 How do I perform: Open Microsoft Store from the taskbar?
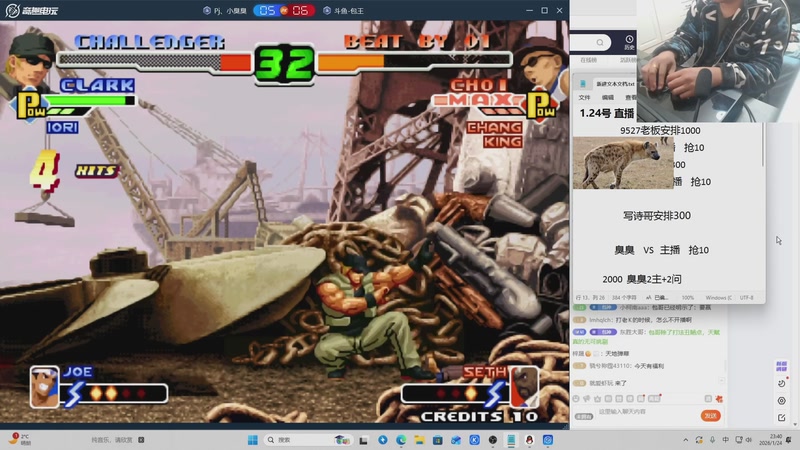438,440
